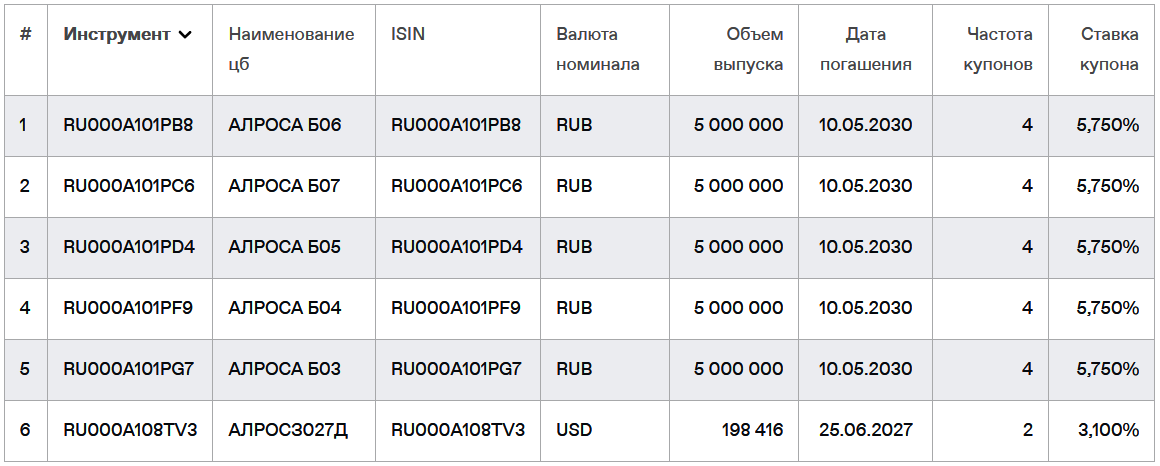The height and width of the screenshot is (466, 1160).
Task: Open instrument RU000A101PF9 in row 4
Action: (x=128, y=307)
